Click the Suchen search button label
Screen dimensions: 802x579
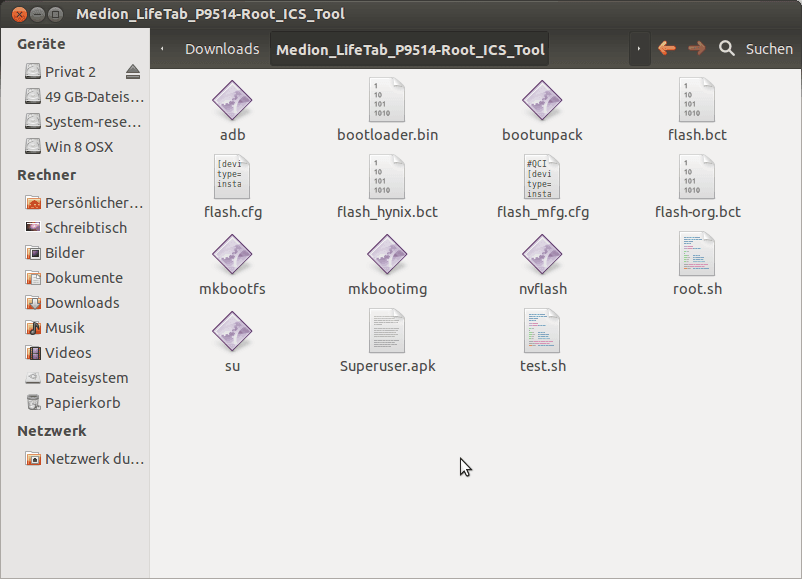769,49
